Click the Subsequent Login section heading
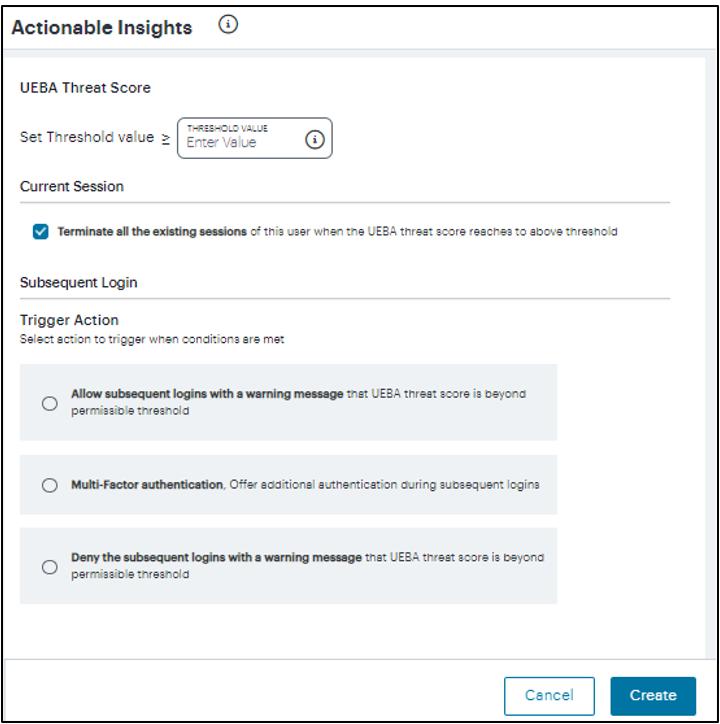720x724 pixels. click(x=79, y=282)
